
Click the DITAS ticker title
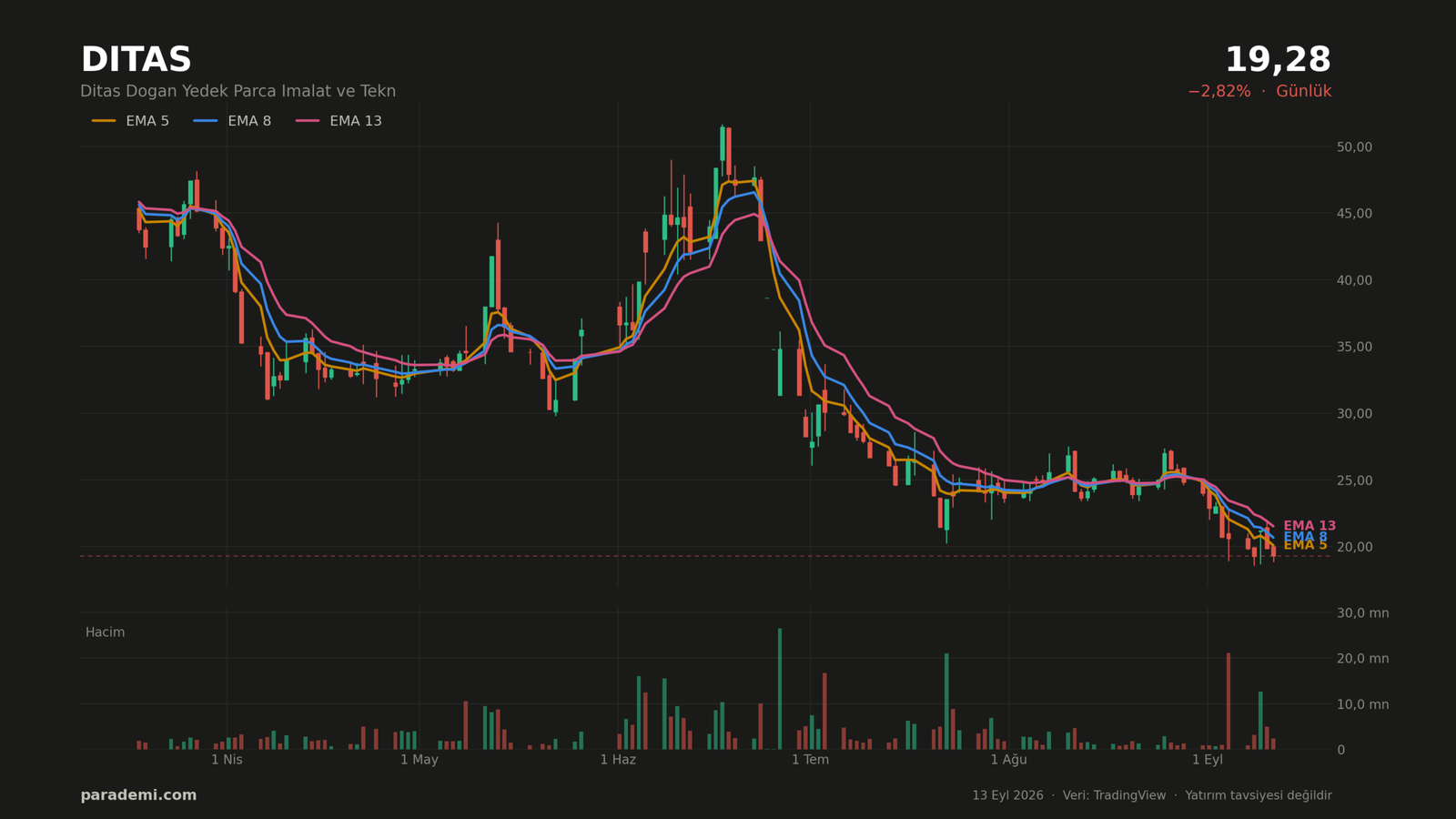[x=136, y=60]
